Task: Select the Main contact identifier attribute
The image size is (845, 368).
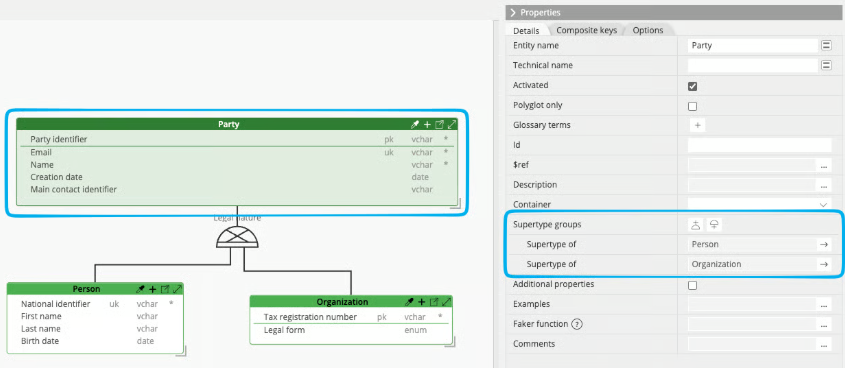Action: [237, 190]
